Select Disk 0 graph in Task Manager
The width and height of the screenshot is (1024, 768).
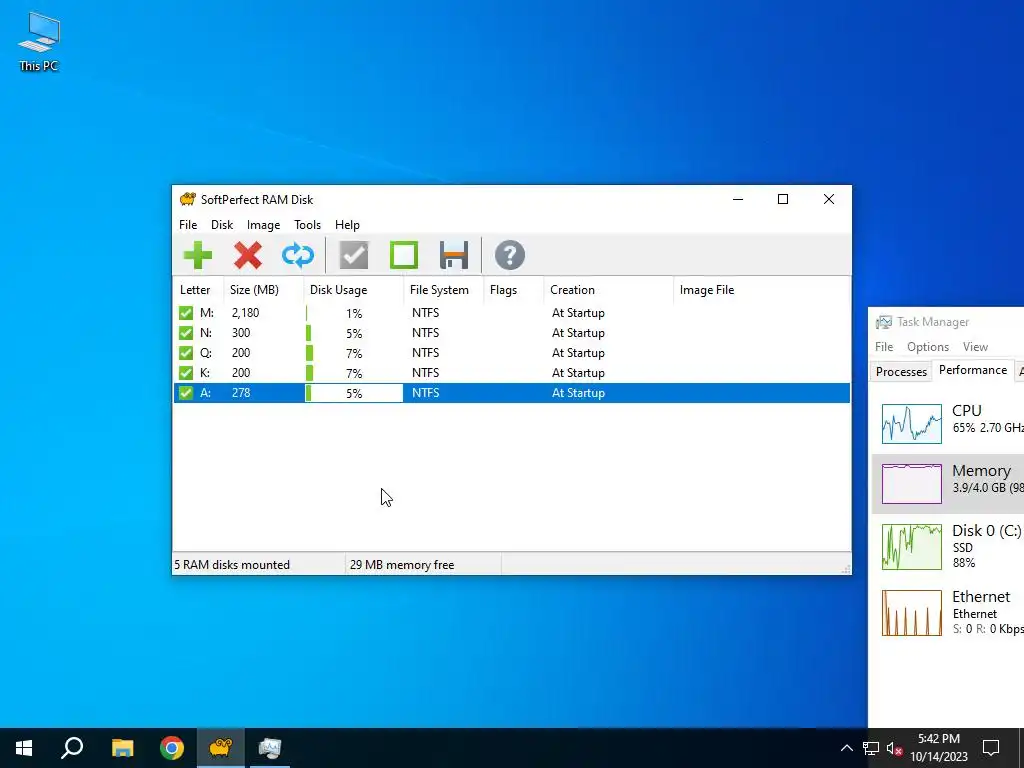912,547
